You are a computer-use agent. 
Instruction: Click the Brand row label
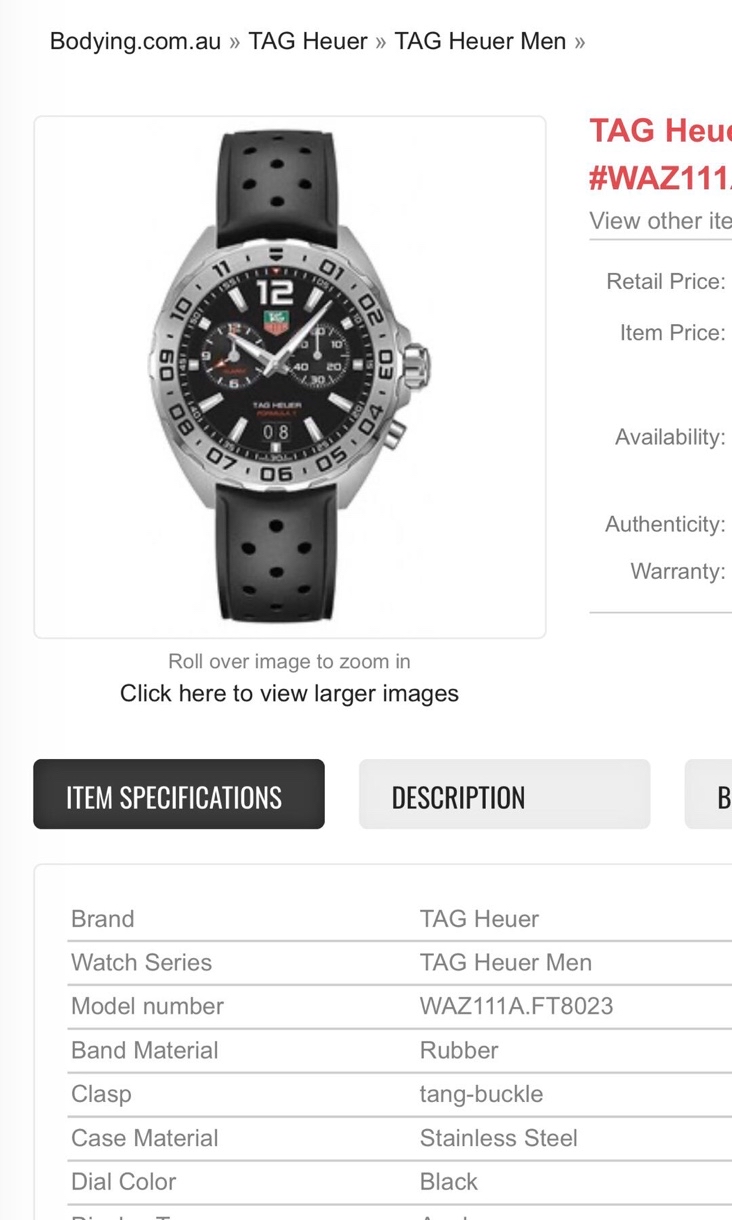(103, 919)
